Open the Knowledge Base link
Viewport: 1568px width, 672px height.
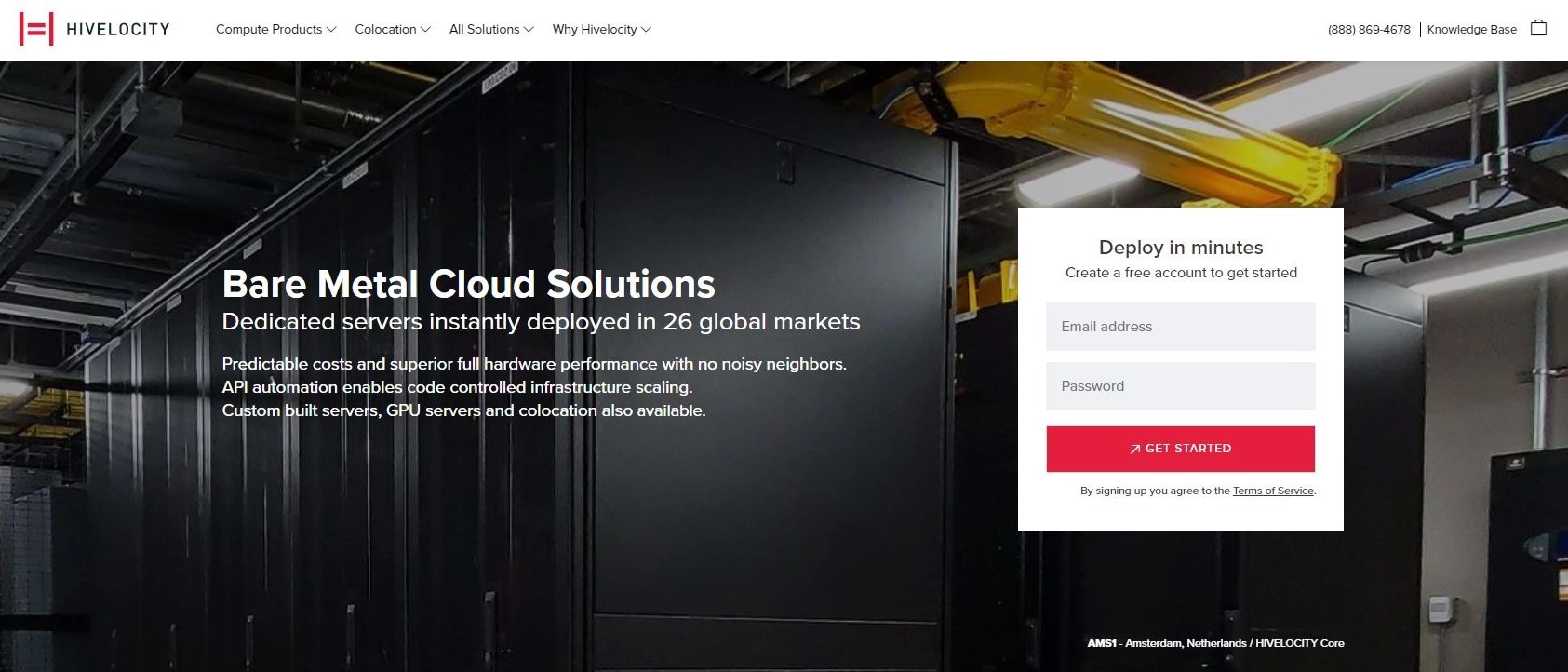pyautogui.click(x=1472, y=29)
